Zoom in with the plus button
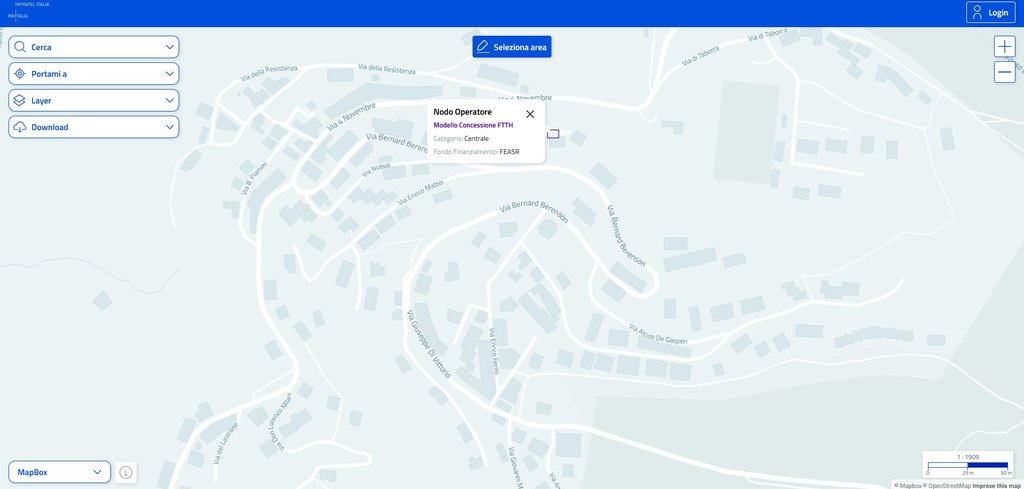Image resolution: width=1024 pixels, height=489 pixels. 1005,46
